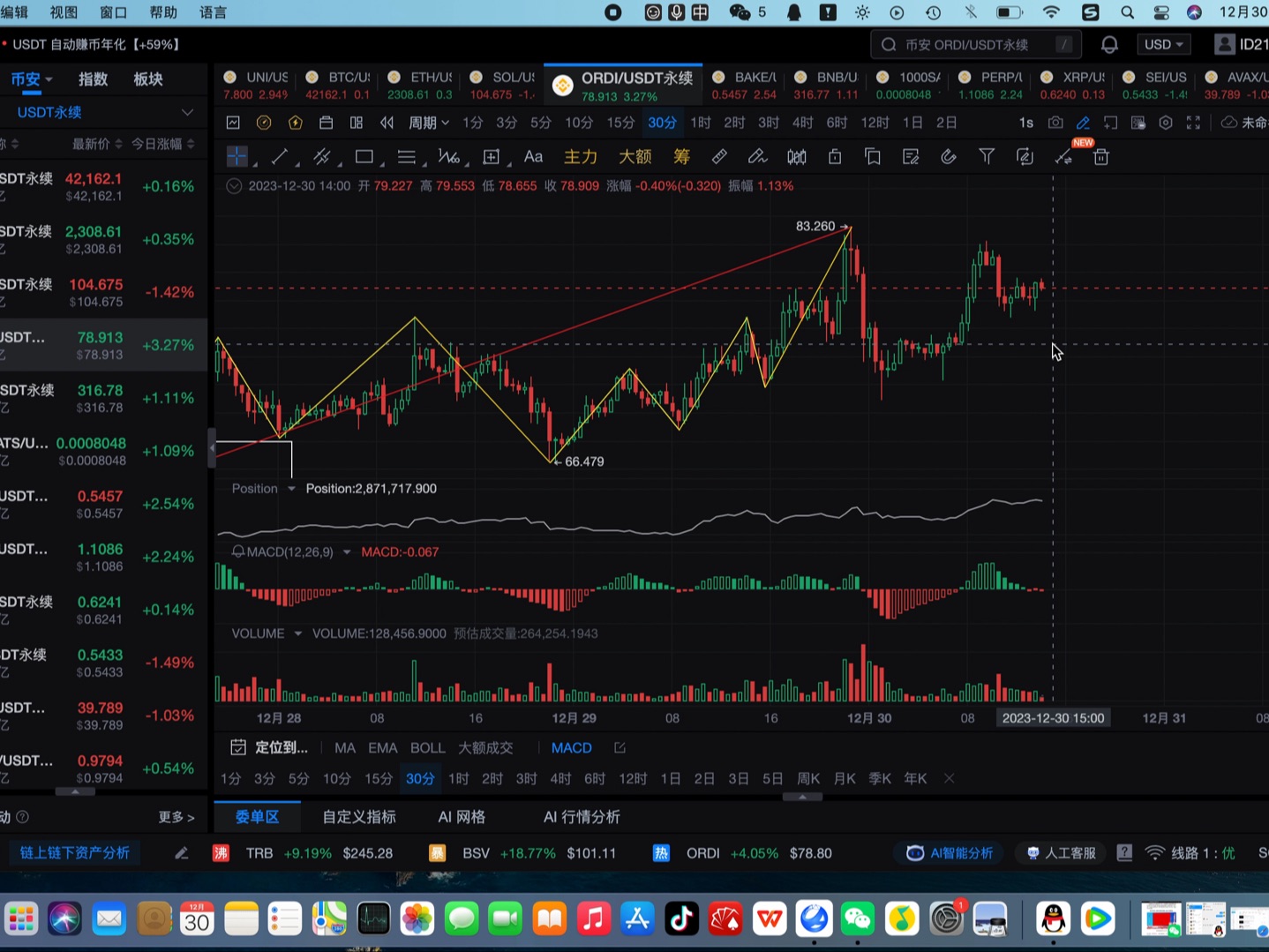Click the trash delete drawings icon
The height and width of the screenshot is (952, 1269).
pyautogui.click(x=1100, y=157)
